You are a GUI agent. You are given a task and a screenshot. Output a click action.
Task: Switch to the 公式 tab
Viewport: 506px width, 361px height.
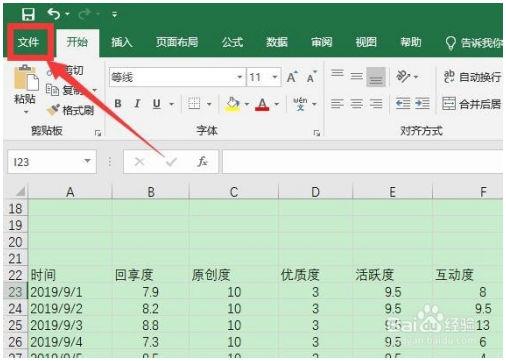(x=232, y=42)
